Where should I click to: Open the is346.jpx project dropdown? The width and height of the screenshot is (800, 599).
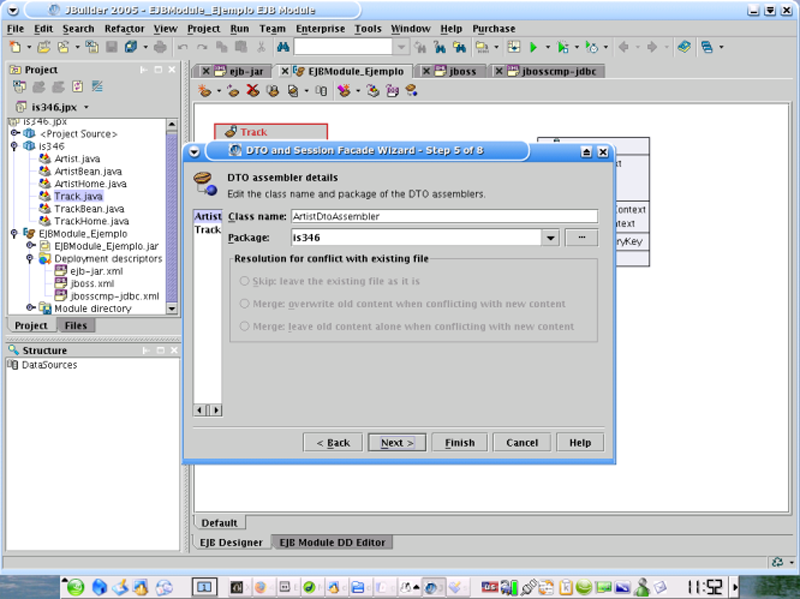[x=87, y=107]
